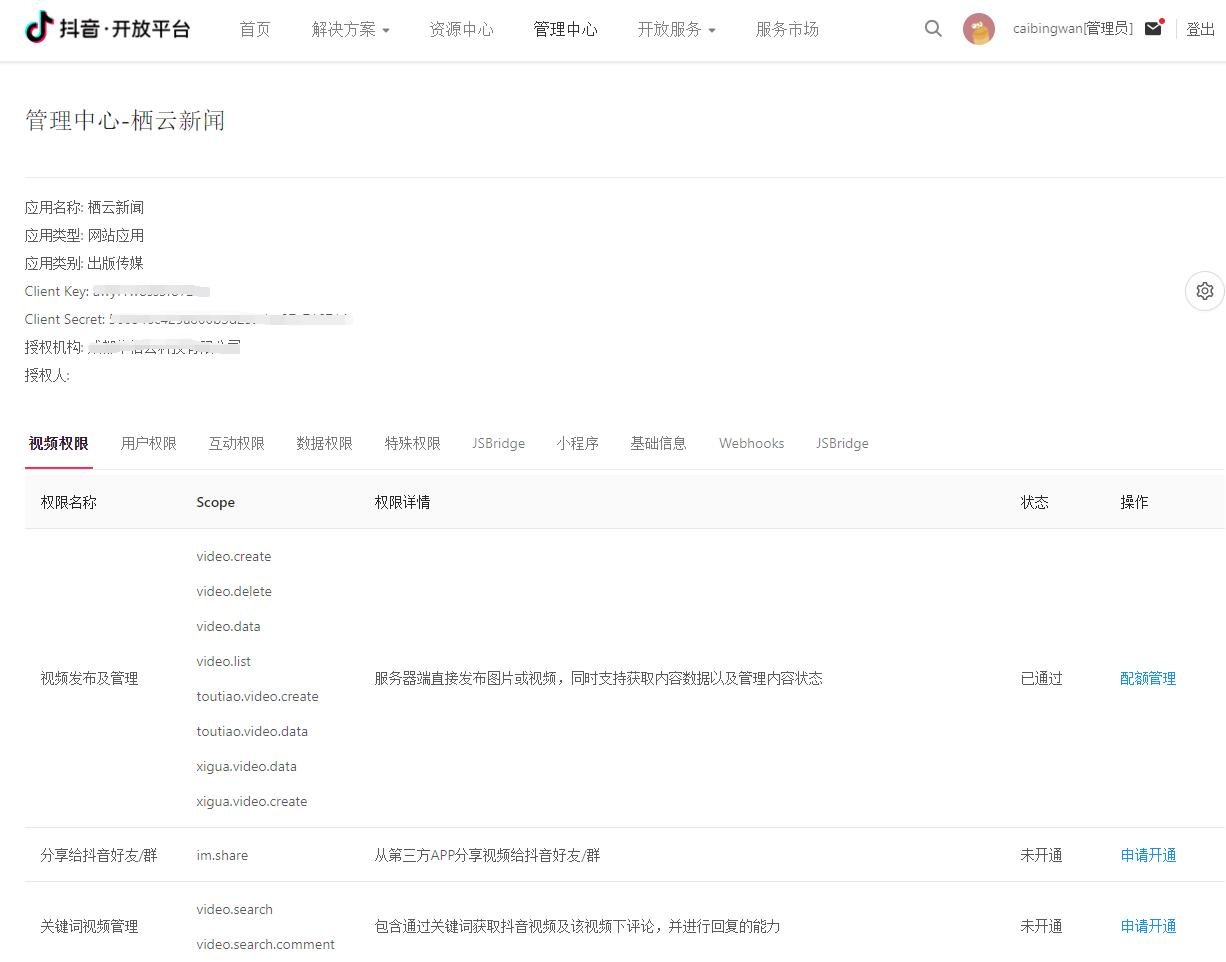Image resolution: width=1226 pixels, height=962 pixels.
Task: Expand the 解决方案 dropdown menu
Action: click(350, 30)
